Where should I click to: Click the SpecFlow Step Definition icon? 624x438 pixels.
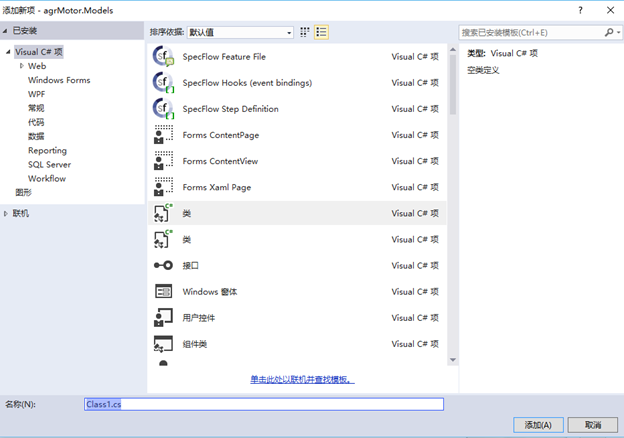pyautogui.click(x=163, y=109)
